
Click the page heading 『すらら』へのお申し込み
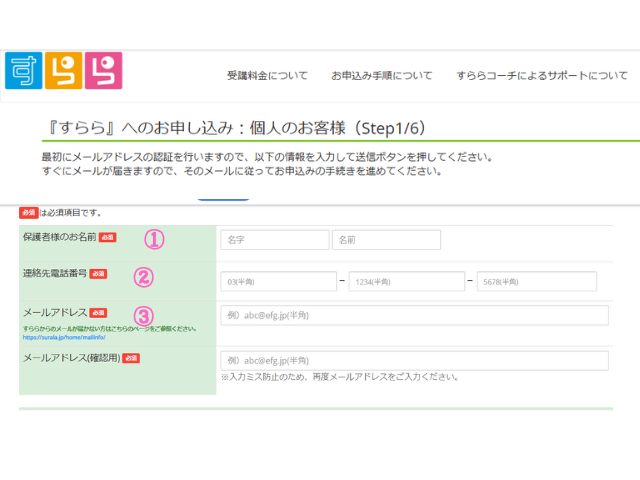click(237, 128)
